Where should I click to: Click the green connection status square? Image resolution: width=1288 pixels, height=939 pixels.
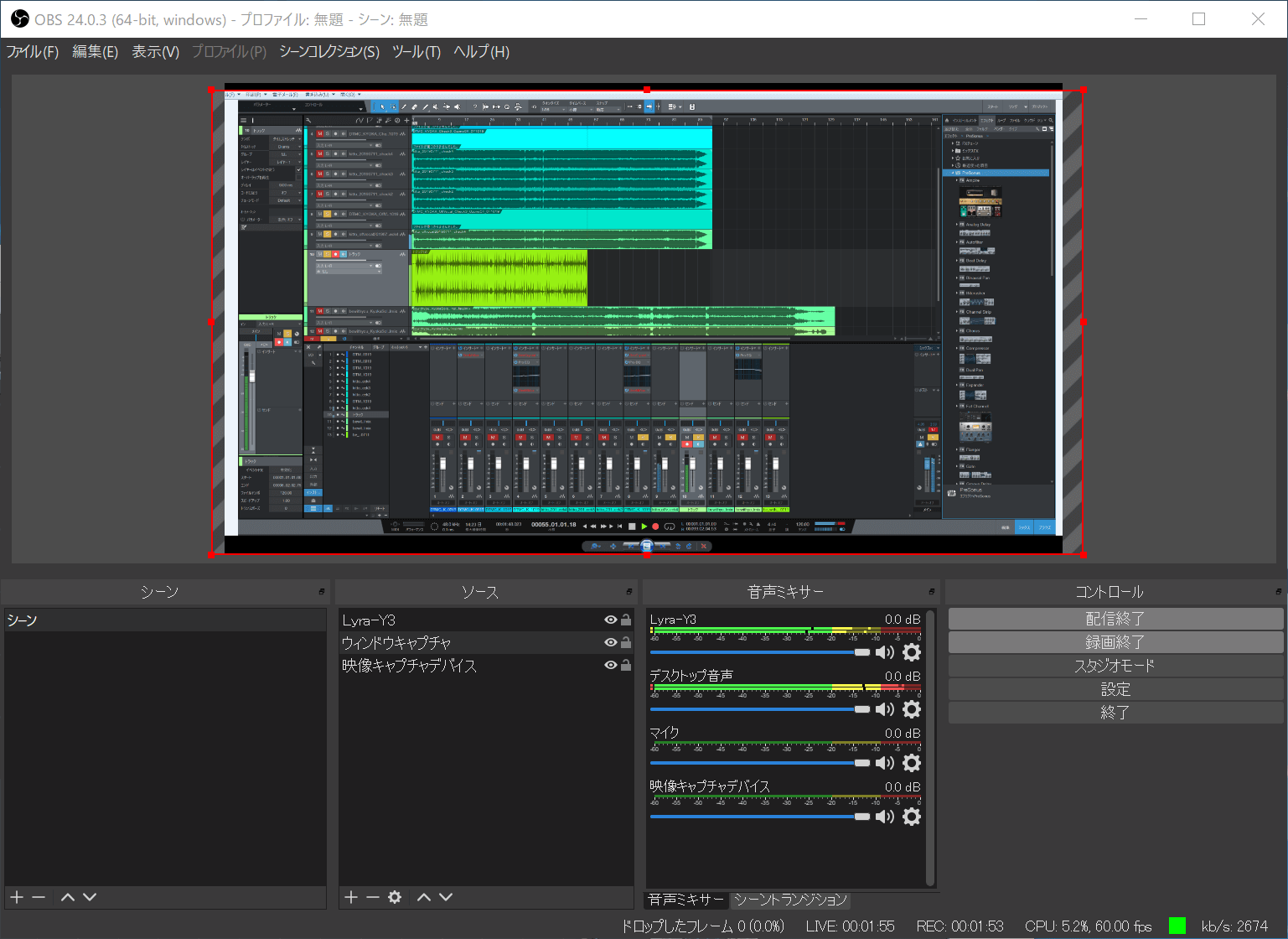click(1177, 926)
